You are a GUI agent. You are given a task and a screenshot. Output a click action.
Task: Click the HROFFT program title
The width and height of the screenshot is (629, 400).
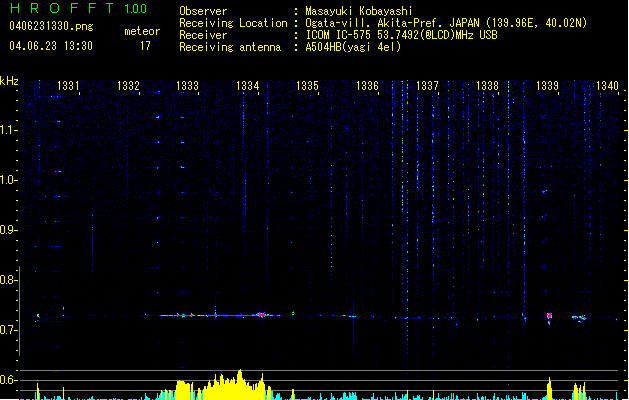pos(55,9)
